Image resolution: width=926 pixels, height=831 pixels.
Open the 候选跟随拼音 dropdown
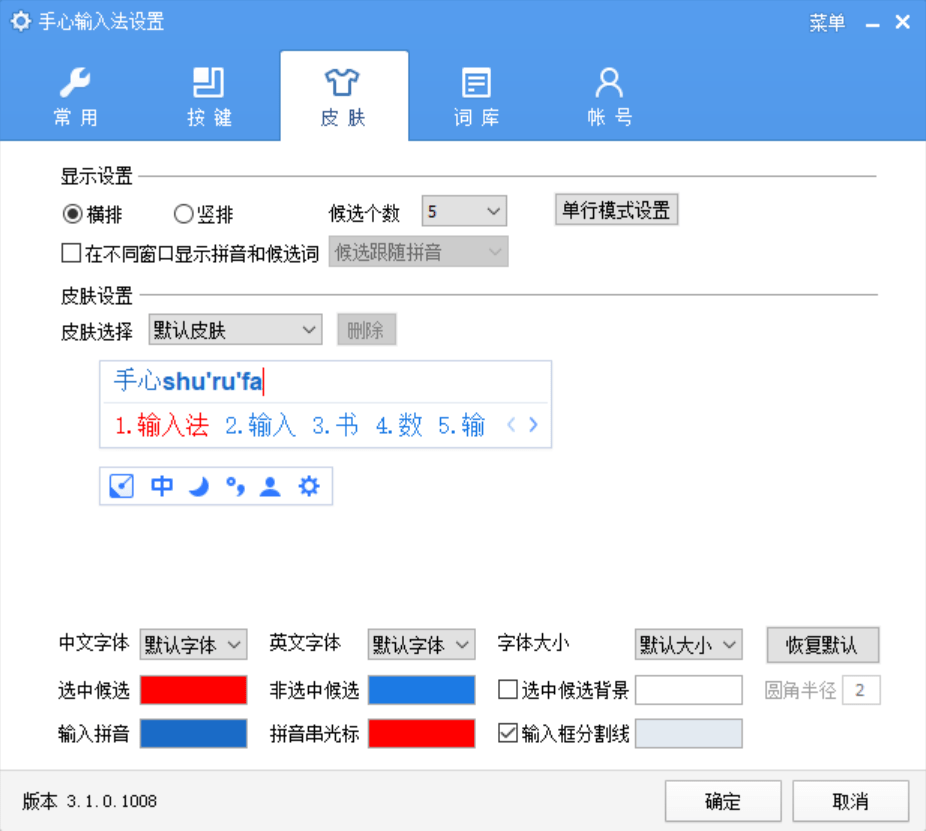[418, 252]
